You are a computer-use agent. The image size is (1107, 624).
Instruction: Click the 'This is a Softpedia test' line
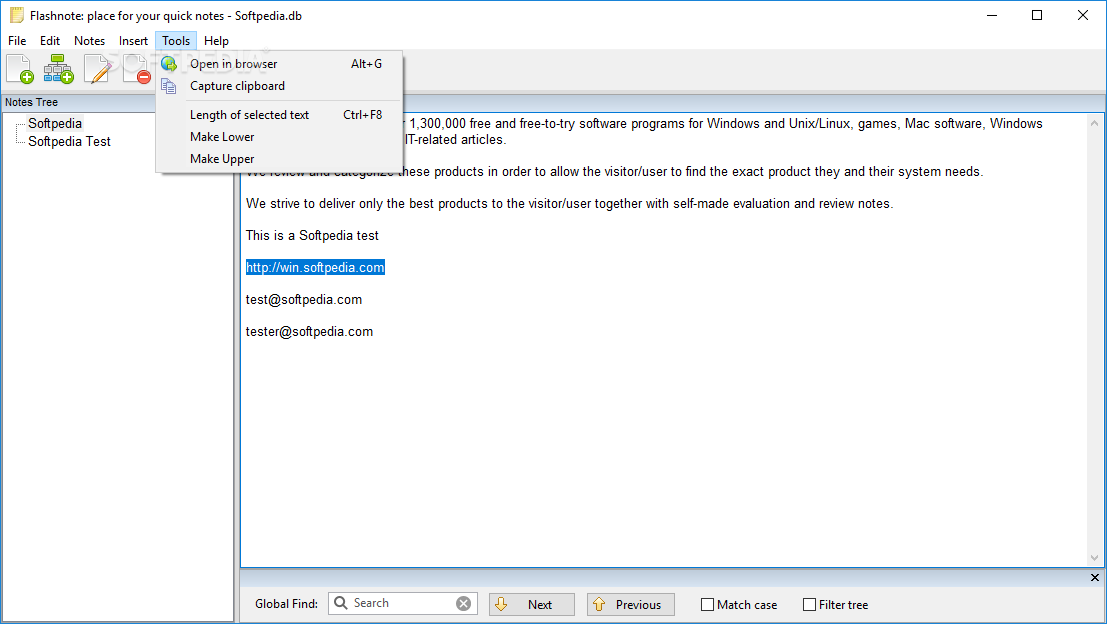pos(312,236)
